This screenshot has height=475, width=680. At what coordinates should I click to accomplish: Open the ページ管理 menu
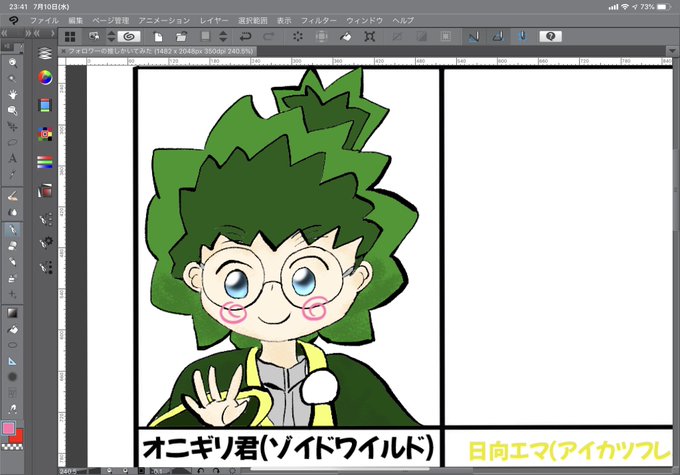point(111,20)
